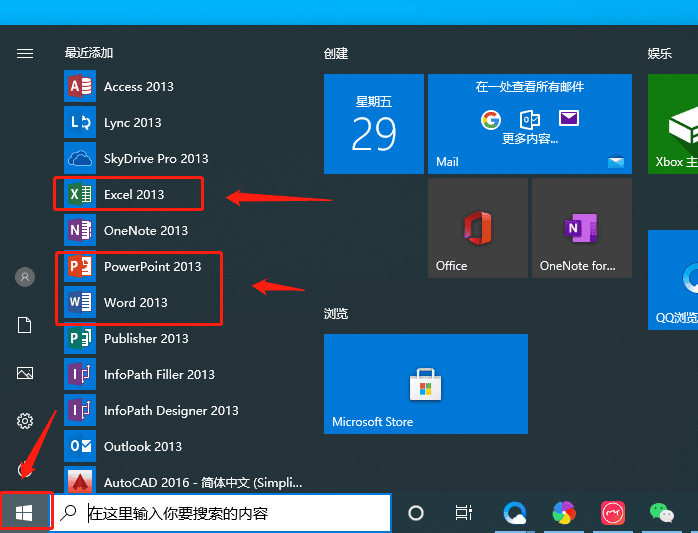The image size is (698, 533).
Task: Click the purple envelope icon in Mail tile
Action: tap(569, 118)
